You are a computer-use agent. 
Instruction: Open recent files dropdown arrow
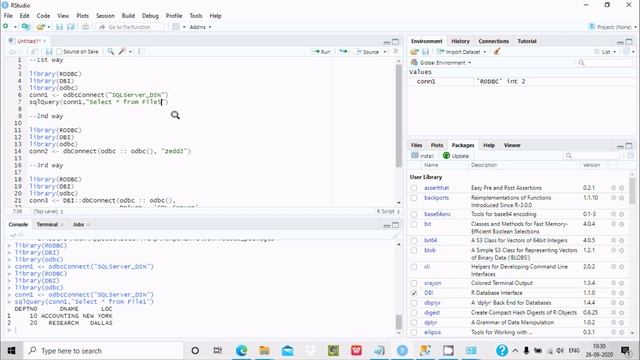coord(49,27)
